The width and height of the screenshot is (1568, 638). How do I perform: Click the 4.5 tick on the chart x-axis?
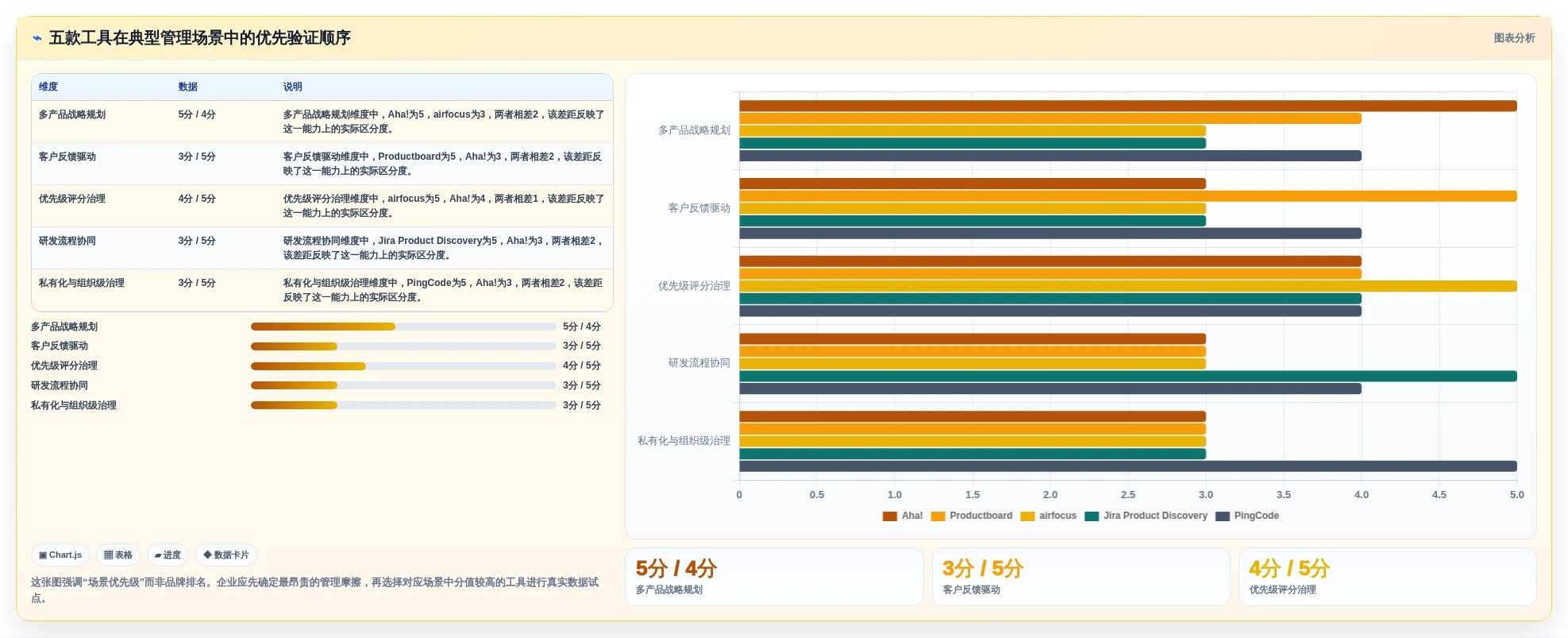point(1439,494)
